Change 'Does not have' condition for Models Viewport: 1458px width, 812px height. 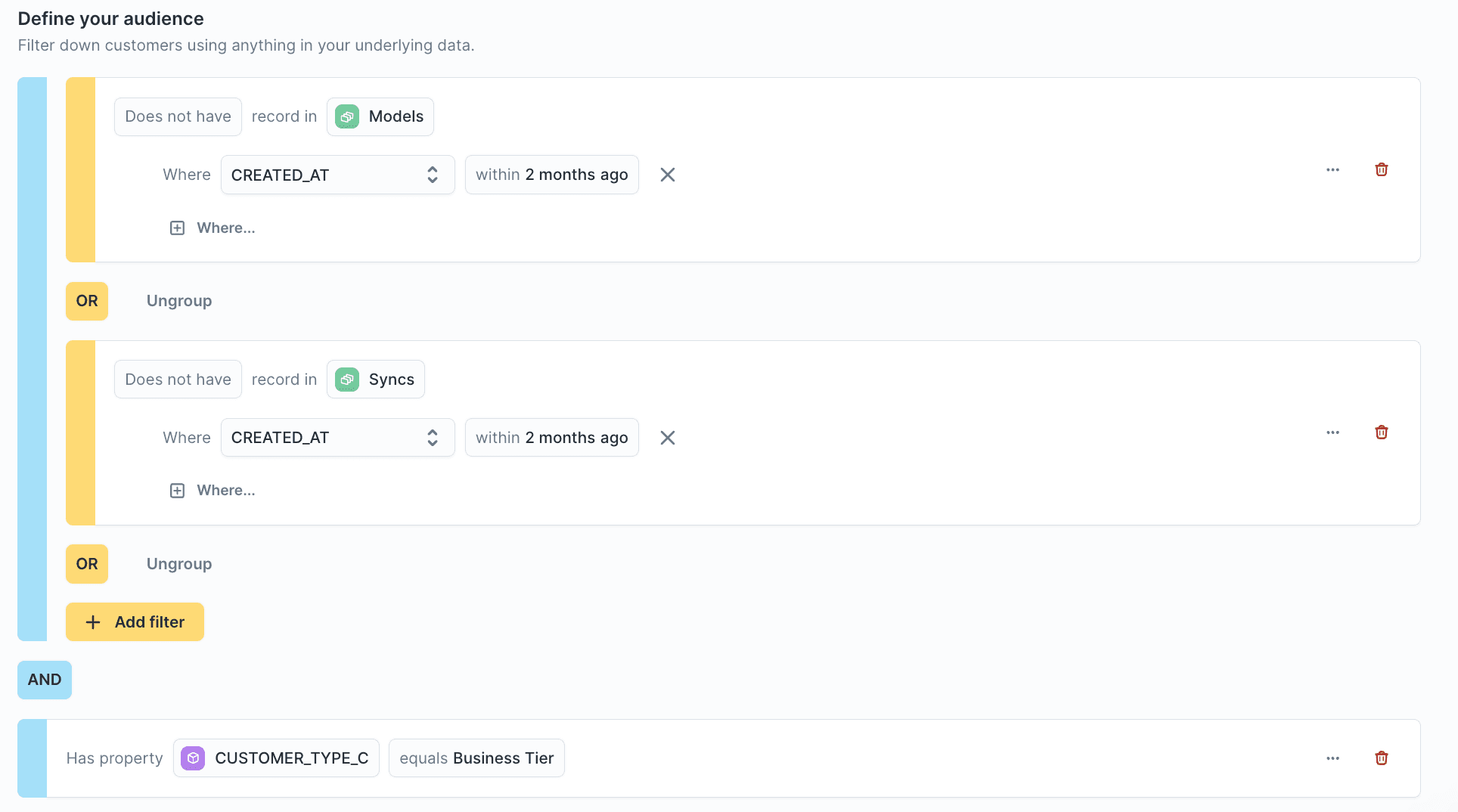pyautogui.click(x=178, y=117)
